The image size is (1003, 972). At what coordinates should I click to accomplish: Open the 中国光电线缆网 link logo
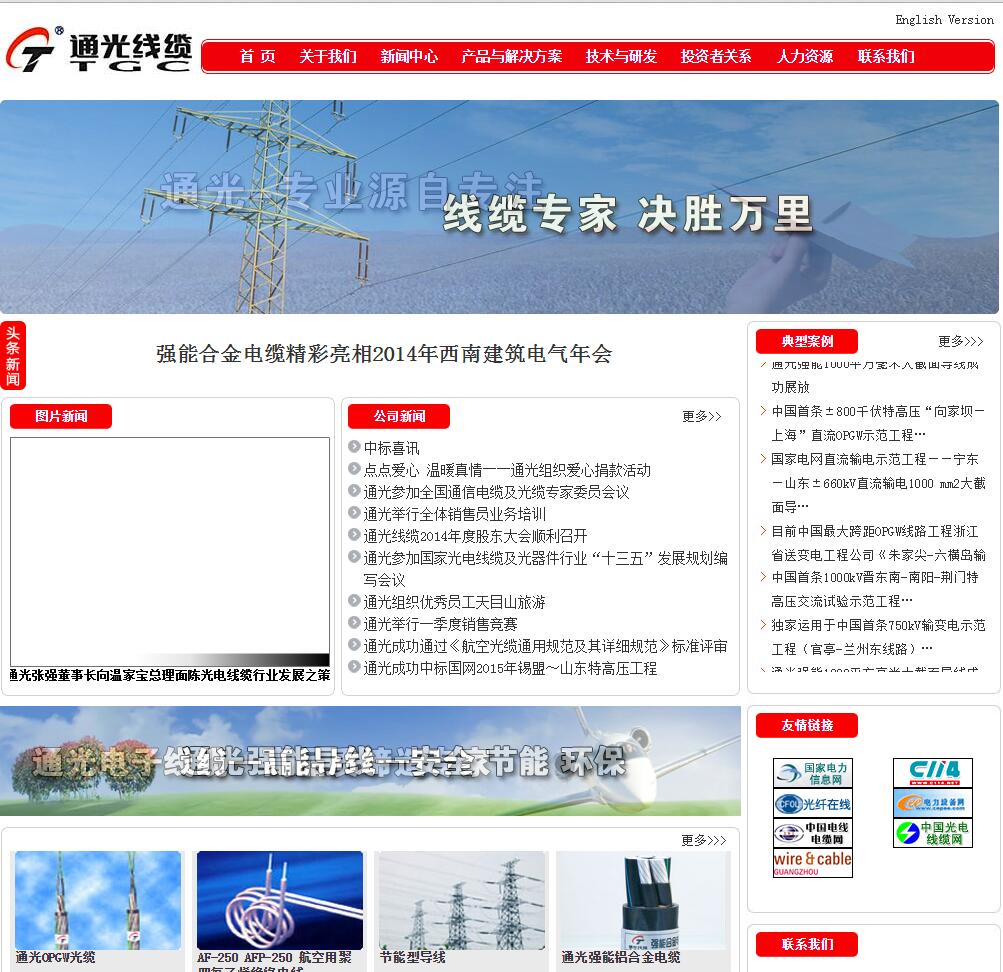point(933,833)
